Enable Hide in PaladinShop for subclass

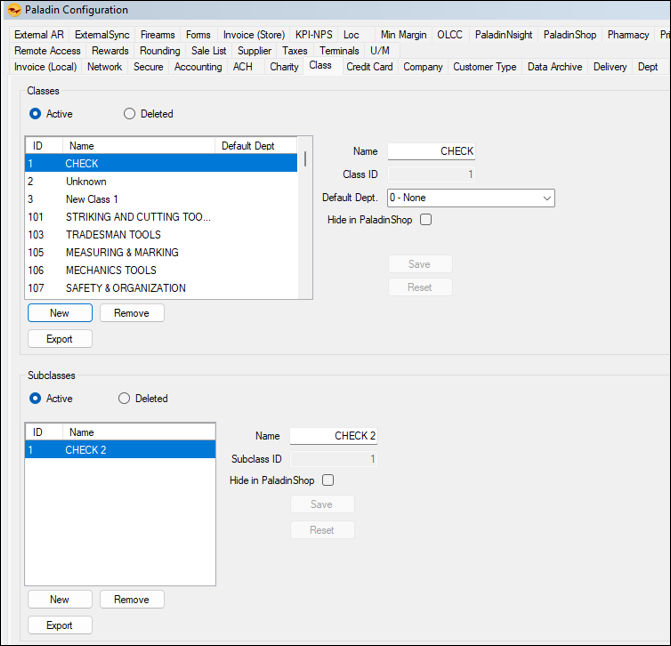328,481
